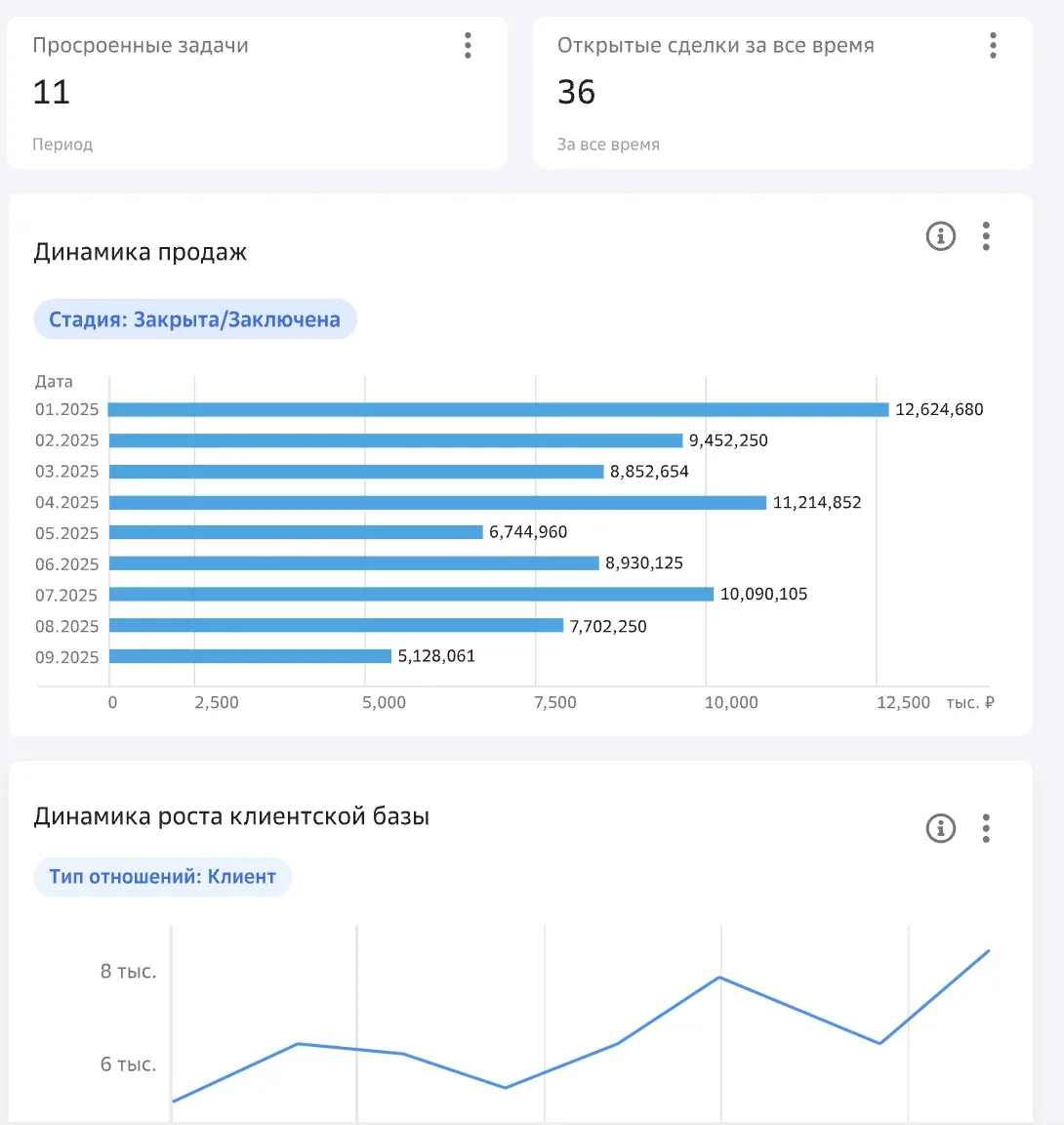Select the 06.2025 sales bar
The height and width of the screenshot is (1125, 1064).
[x=354, y=563]
